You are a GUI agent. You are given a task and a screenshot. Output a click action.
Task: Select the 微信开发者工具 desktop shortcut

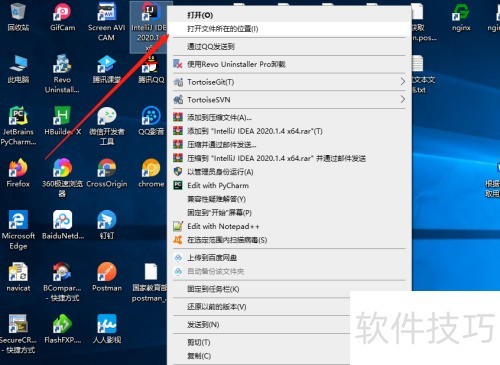click(107, 126)
